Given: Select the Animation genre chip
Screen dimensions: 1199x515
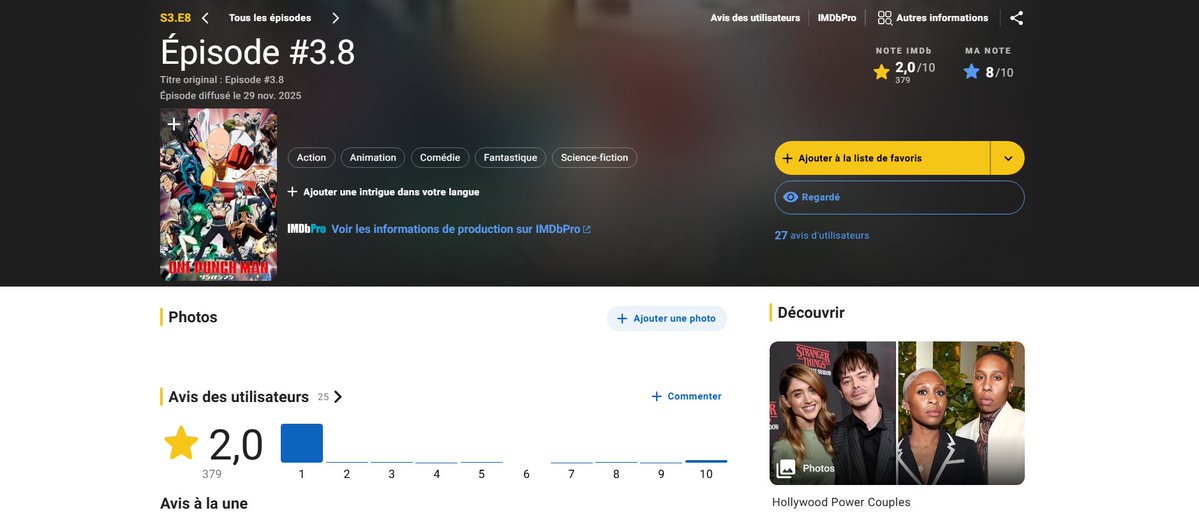Looking at the screenshot, I should 373,158.
